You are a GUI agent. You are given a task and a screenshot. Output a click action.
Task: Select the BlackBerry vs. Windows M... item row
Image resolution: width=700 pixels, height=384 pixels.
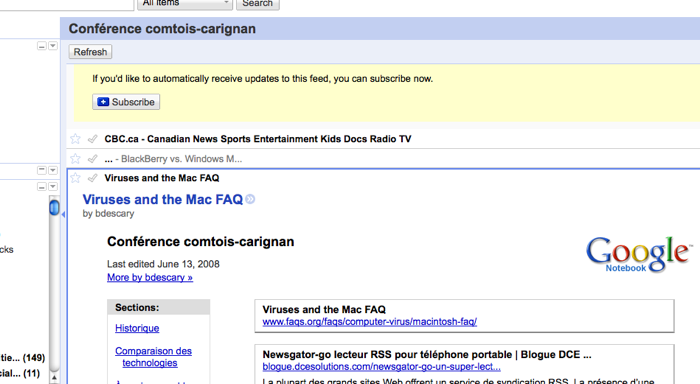tap(383, 159)
